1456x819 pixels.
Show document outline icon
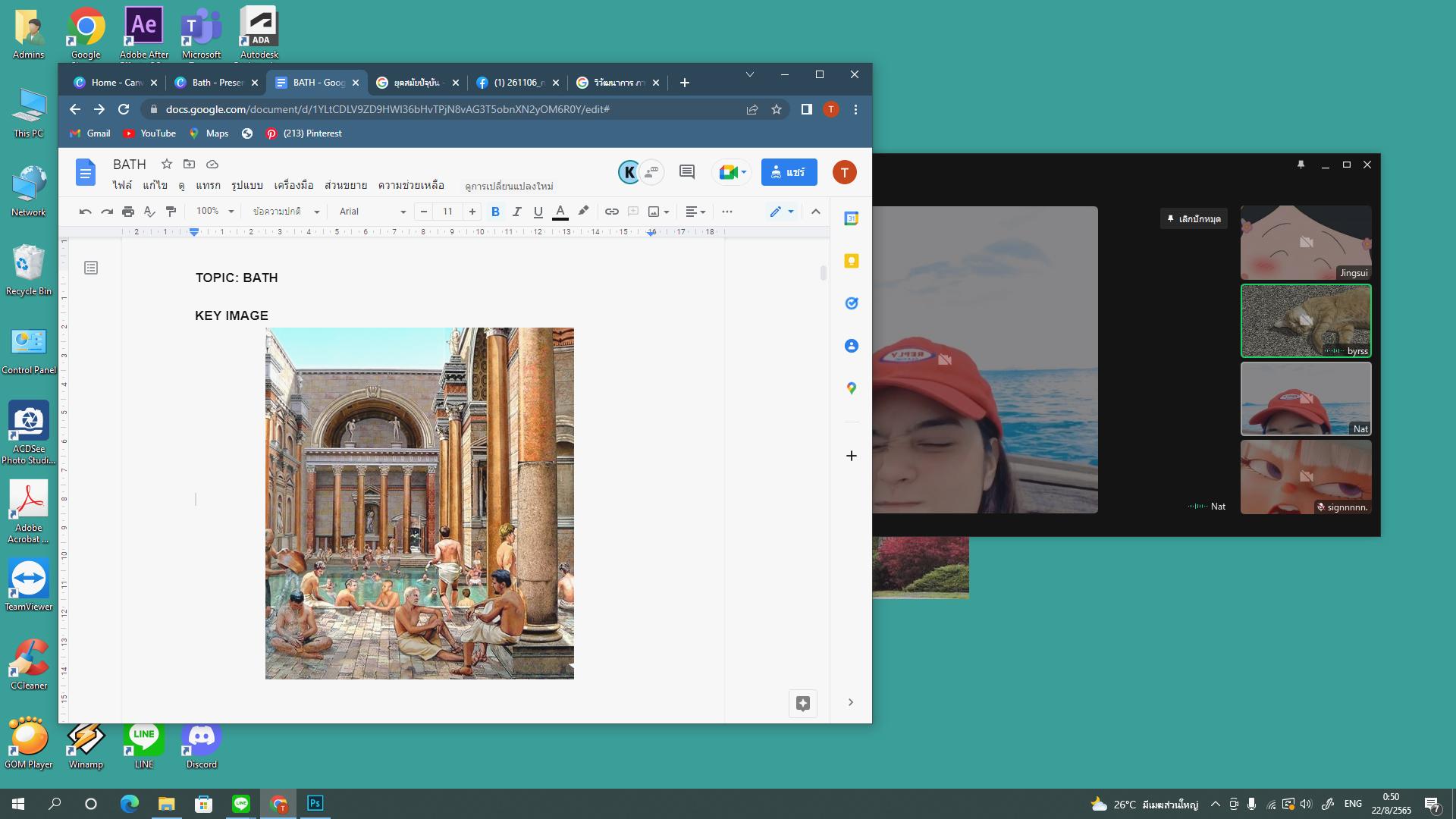91,268
